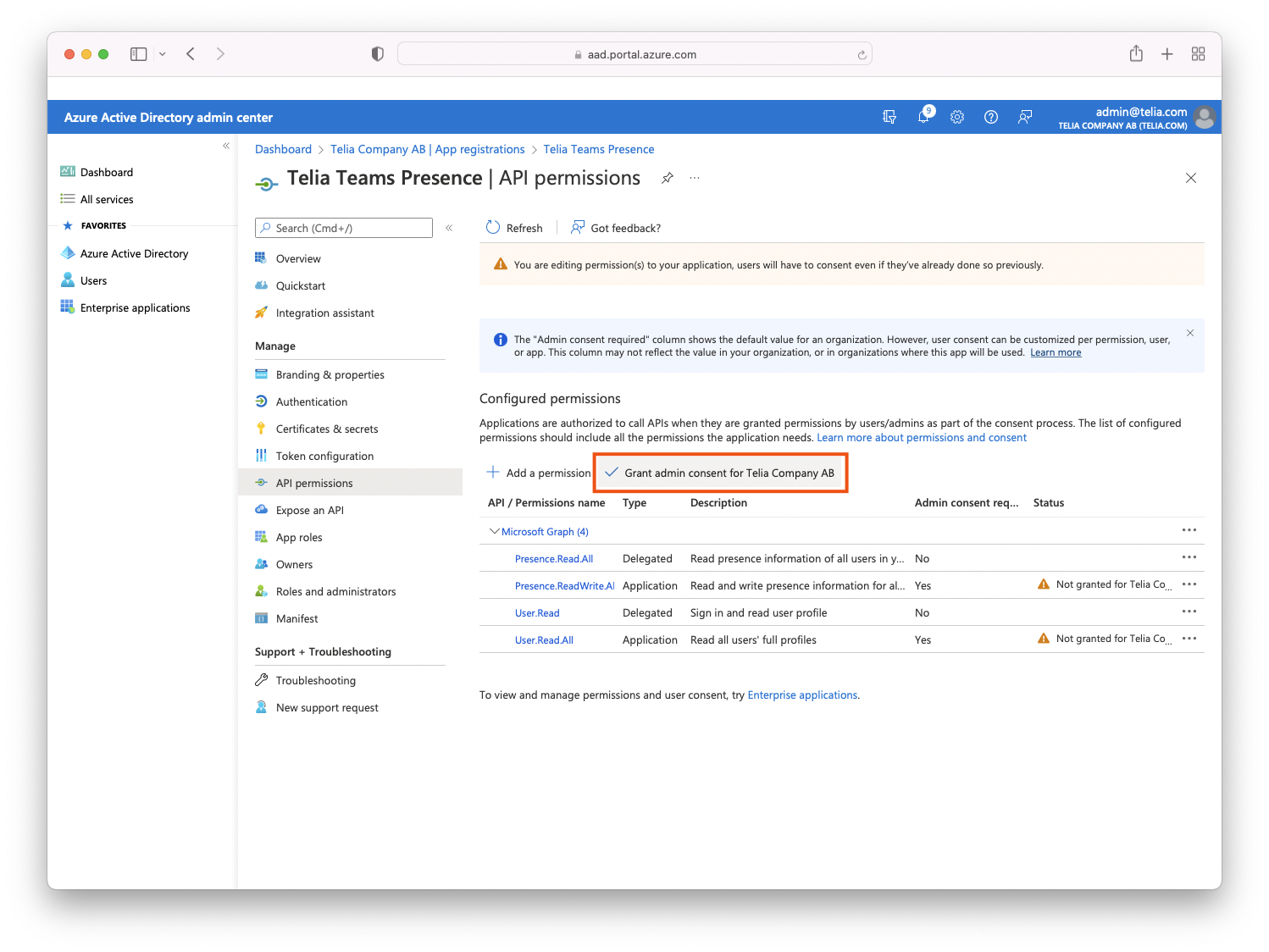Grant admin consent for Telia Company AB

point(720,473)
